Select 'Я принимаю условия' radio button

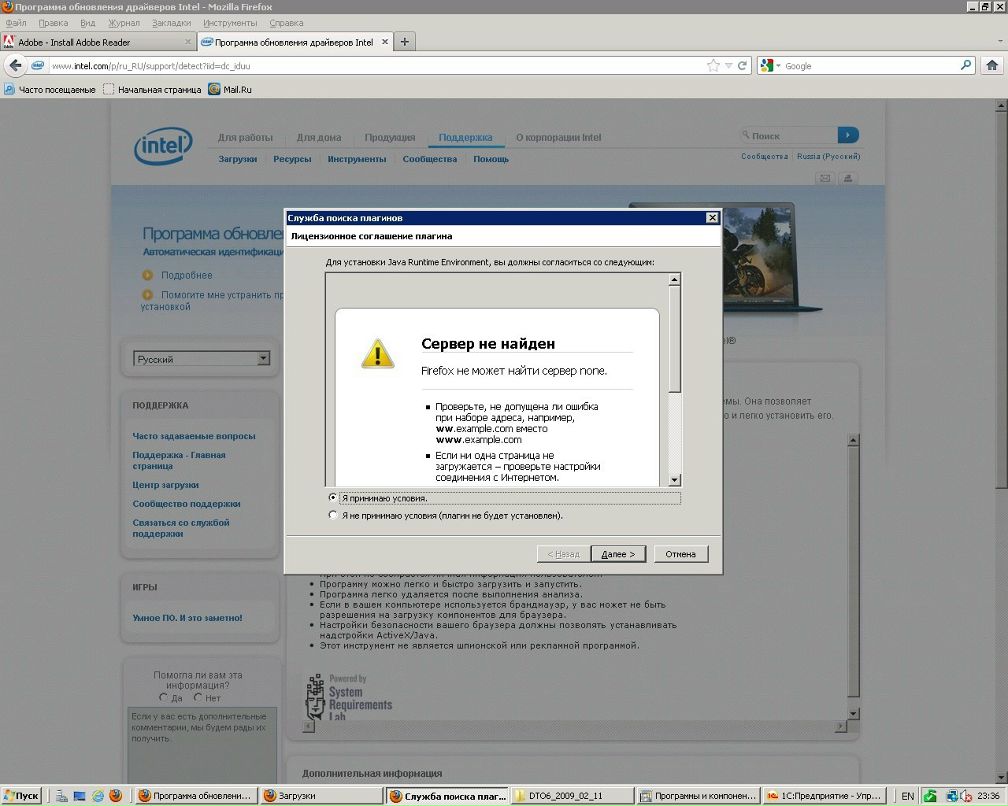tap(333, 497)
